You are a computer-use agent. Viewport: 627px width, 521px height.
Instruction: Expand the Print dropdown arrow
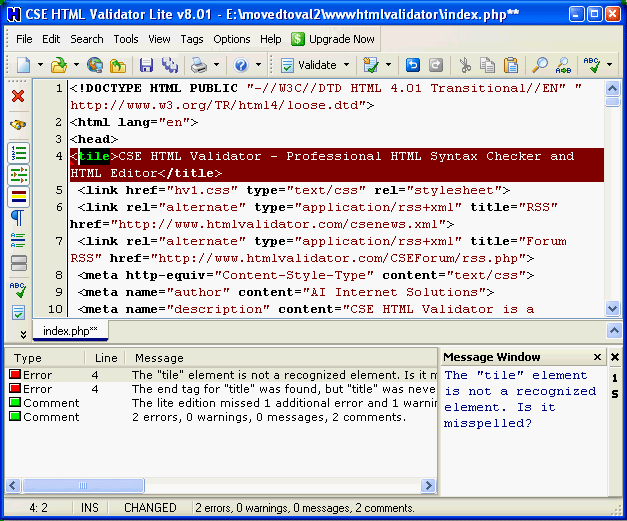[x=216, y=64]
